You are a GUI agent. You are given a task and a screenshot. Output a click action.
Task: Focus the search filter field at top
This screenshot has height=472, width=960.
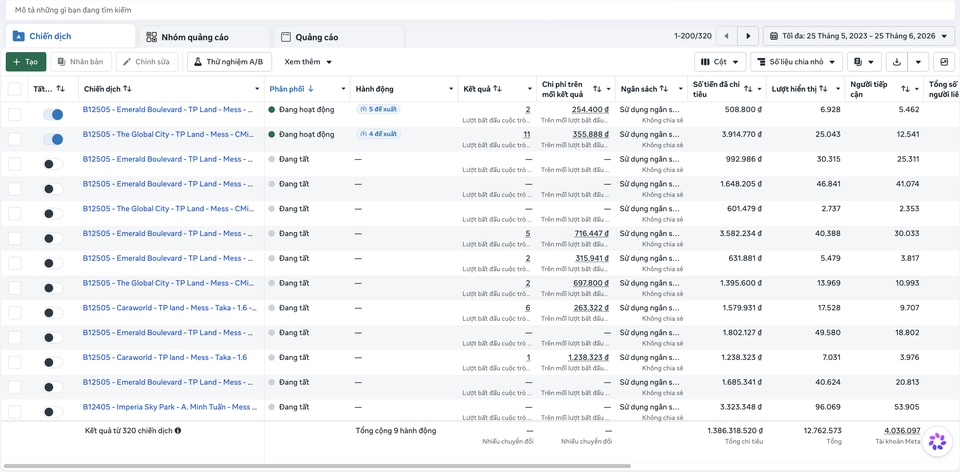[480, 10]
